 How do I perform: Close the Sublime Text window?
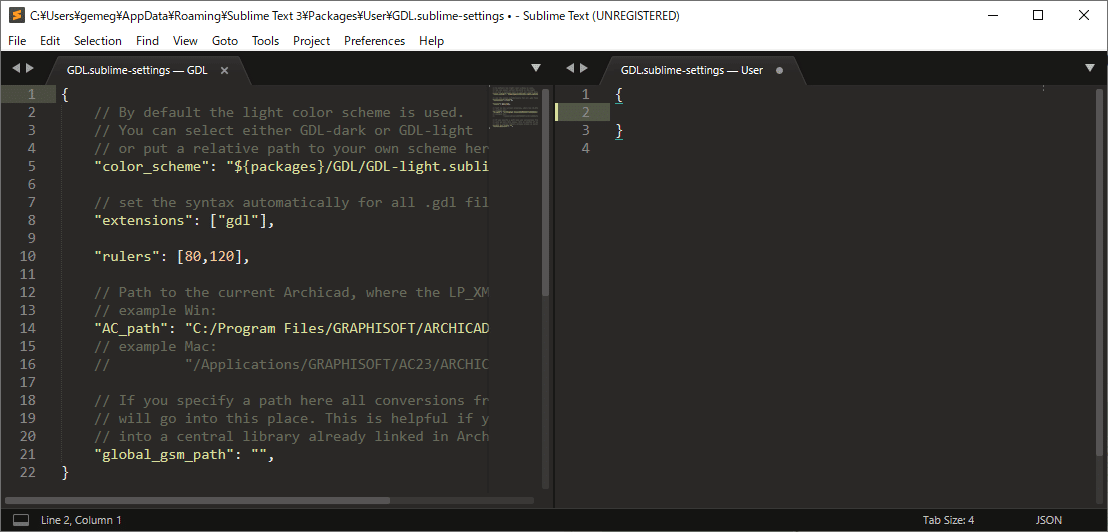1084,16
